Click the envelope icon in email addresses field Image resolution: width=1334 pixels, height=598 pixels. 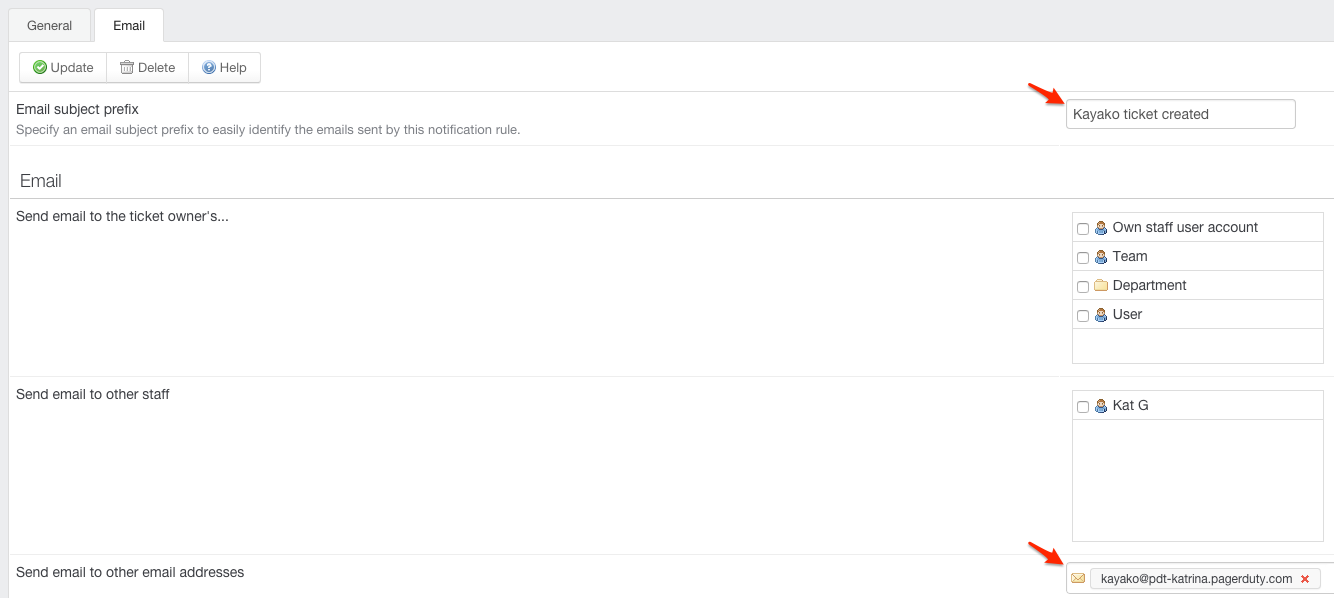point(1078,579)
